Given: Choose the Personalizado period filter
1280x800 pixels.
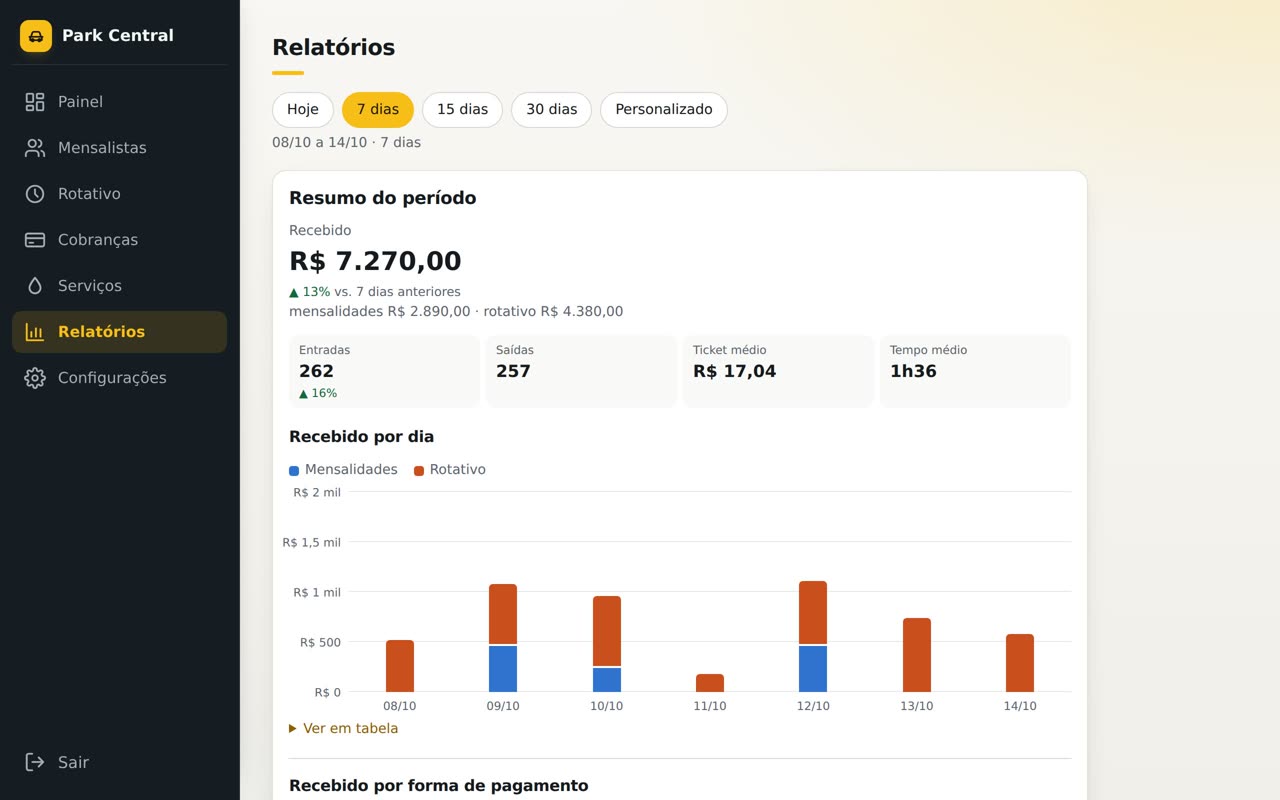Looking at the screenshot, I should (664, 110).
